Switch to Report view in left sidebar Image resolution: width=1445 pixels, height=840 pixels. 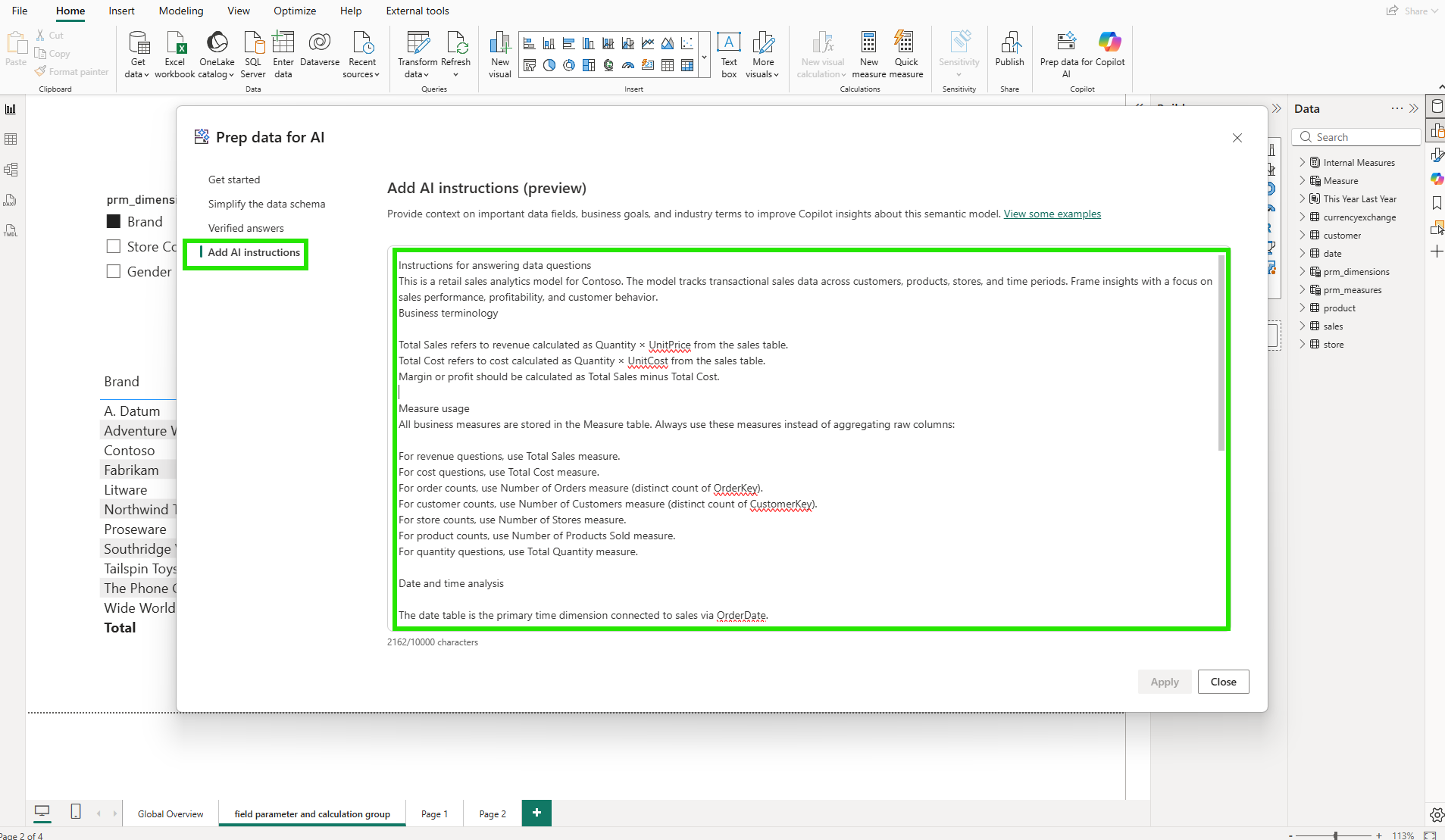(11, 109)
